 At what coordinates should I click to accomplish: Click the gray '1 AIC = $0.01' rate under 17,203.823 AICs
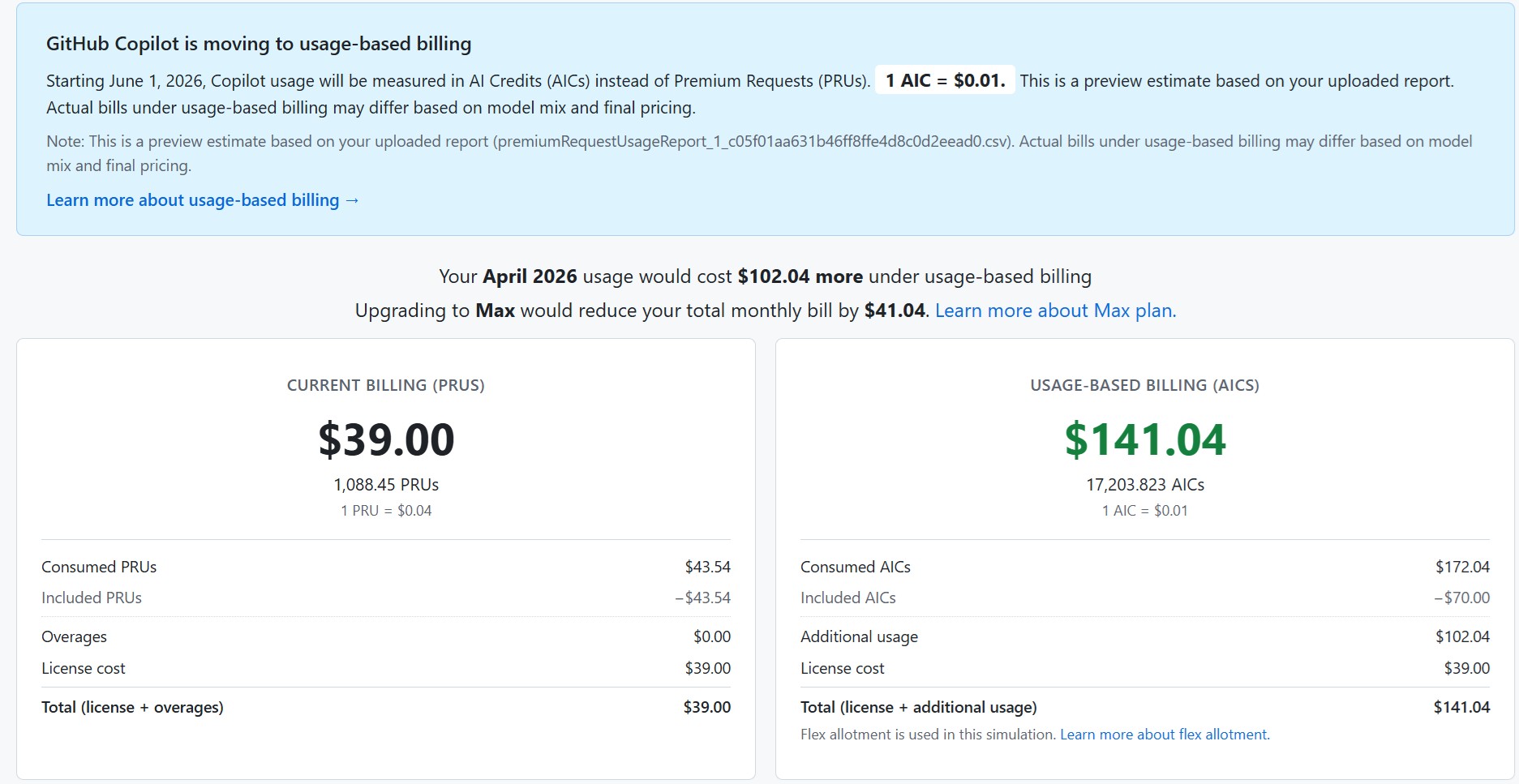coord(1145,511)
